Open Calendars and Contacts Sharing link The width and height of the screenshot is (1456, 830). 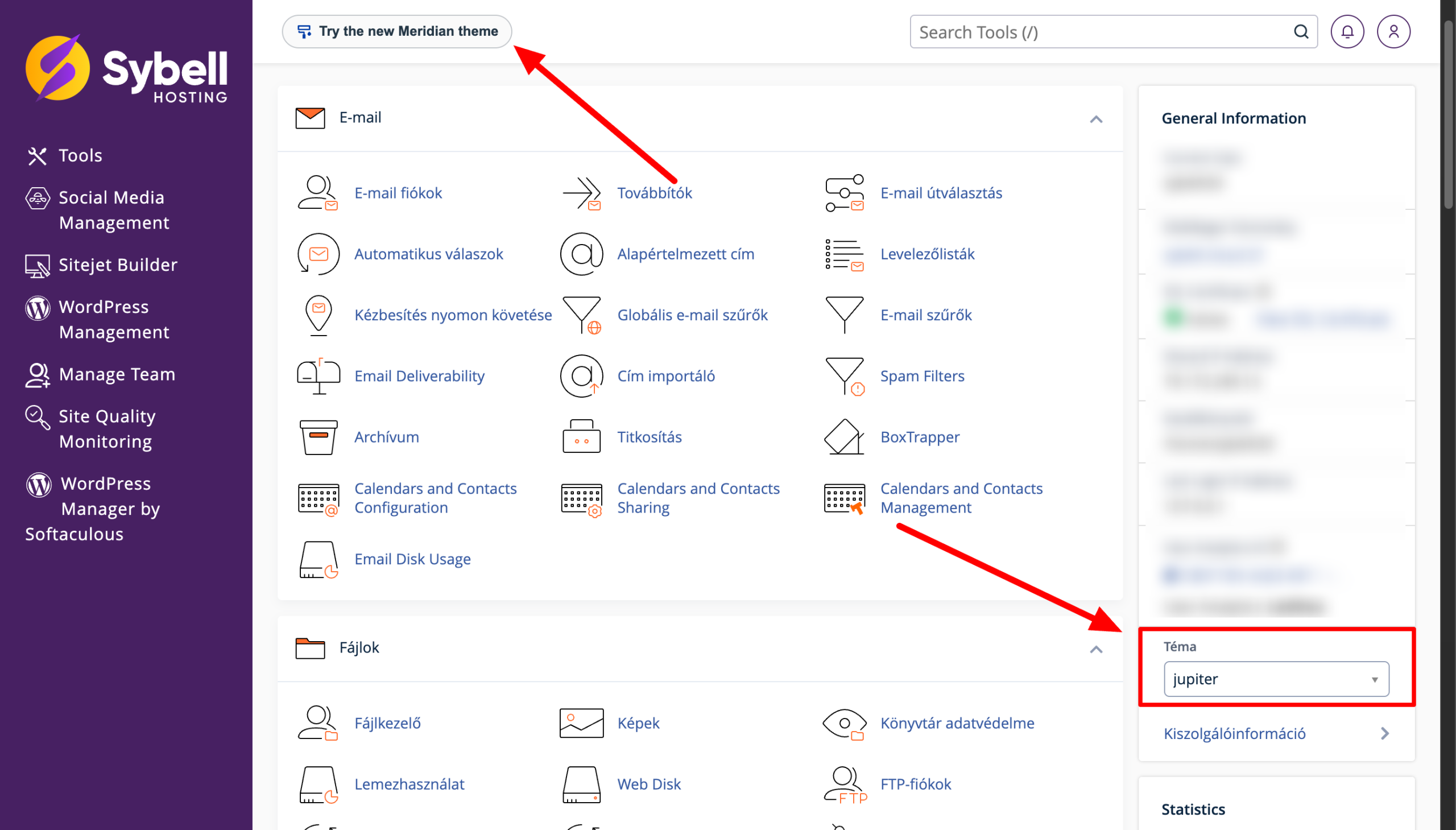[x=698, y=498]
